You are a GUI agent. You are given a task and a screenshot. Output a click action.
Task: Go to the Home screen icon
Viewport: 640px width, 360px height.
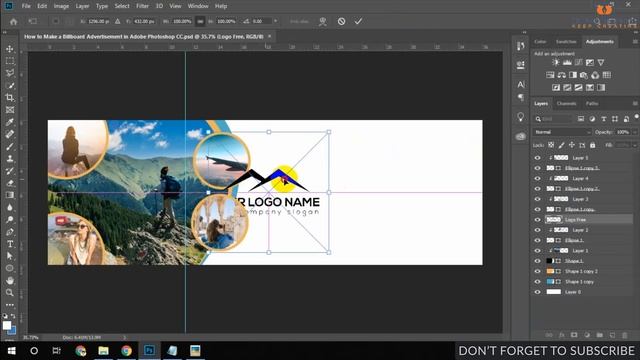pos(13,21)
